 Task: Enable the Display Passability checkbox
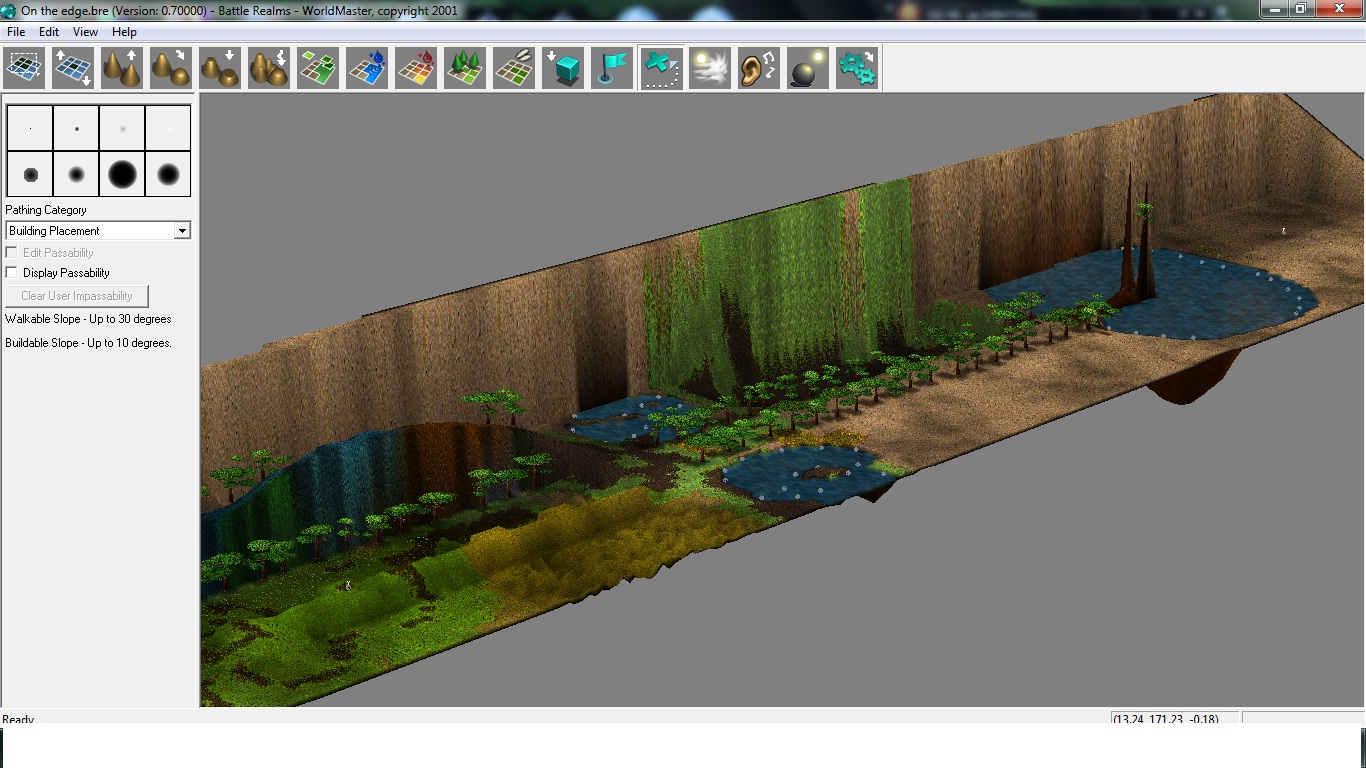point(12,273)
